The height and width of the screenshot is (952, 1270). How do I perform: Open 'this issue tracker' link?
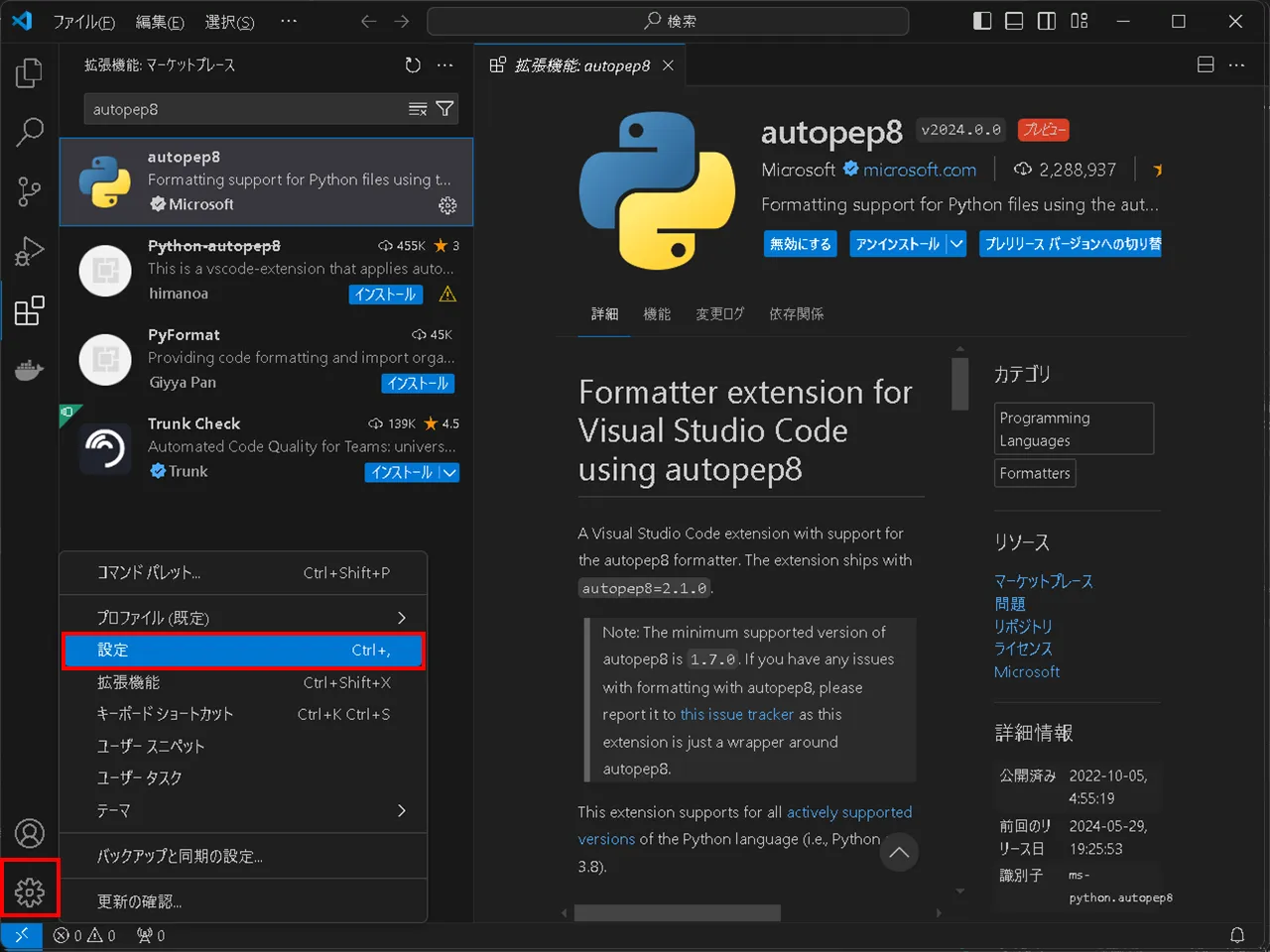click(x=737, y=715)
